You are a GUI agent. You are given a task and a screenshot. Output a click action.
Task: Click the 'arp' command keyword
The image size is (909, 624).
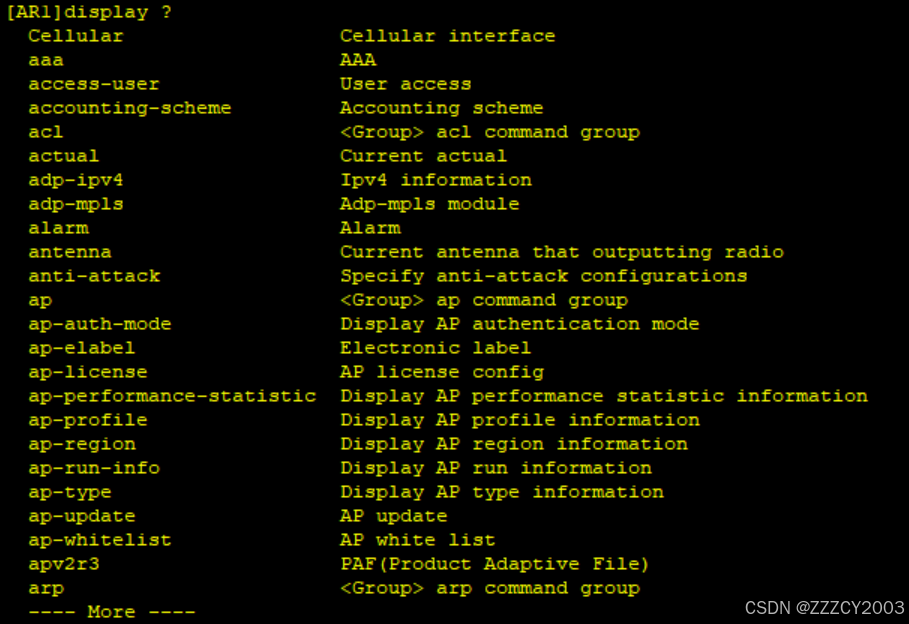[46, 588]
